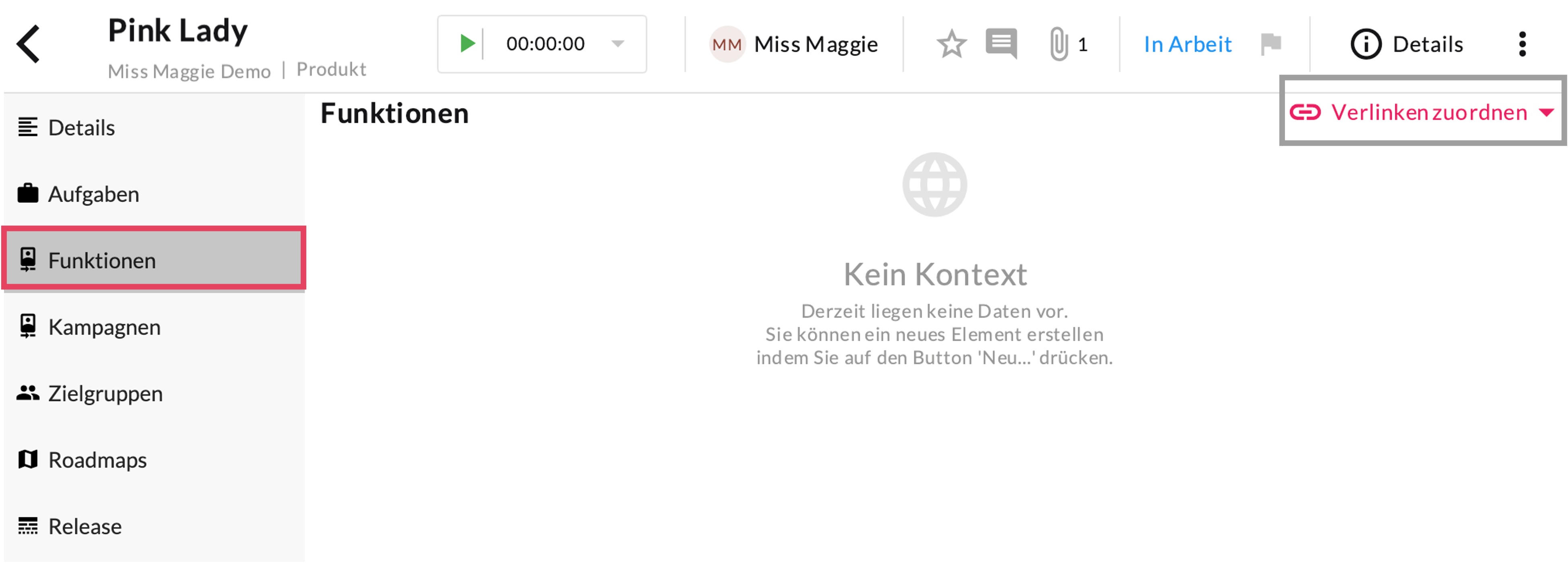Select the Details item in the sidebar
1568x564 pixels.
(82, 128)
